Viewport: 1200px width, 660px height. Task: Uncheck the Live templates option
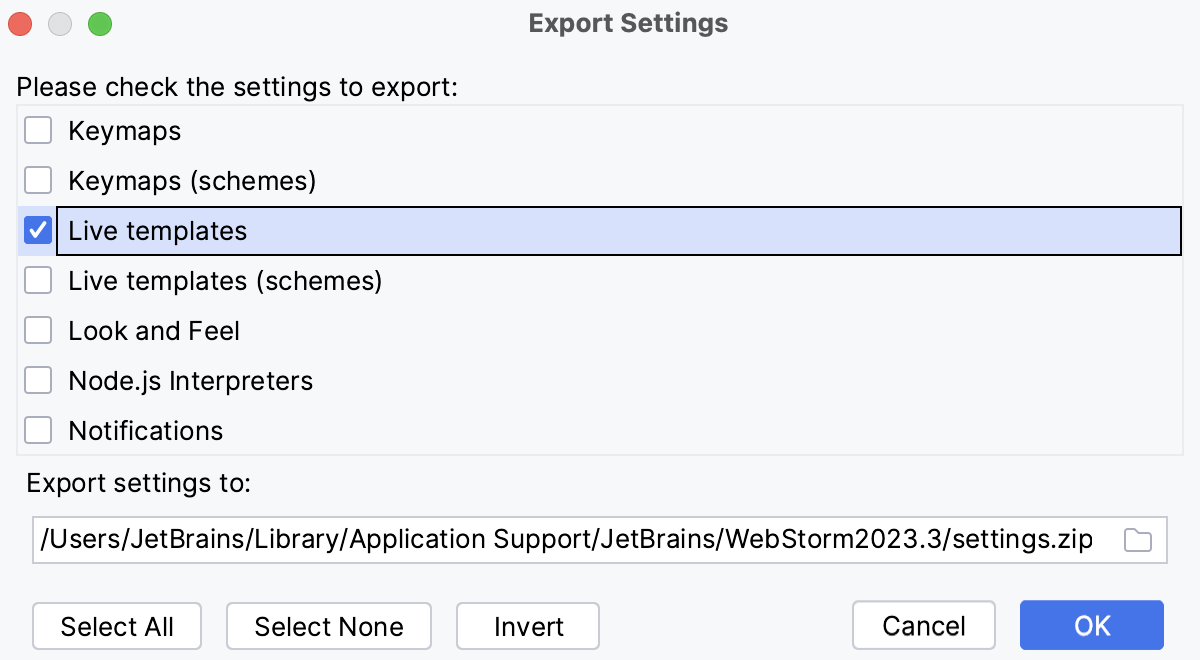[x=38, y=230]
